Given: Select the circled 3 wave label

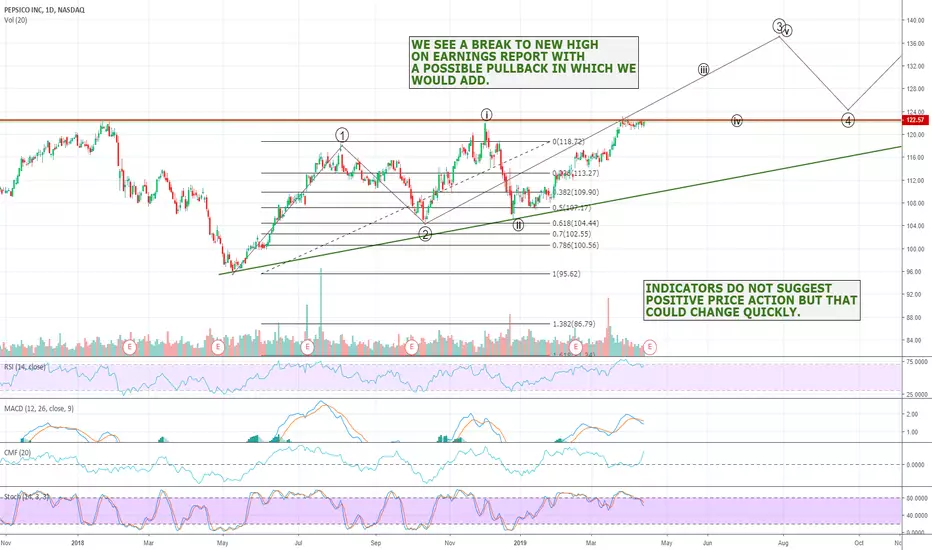Looking at the screenshot, I should [x=779, y=26].
